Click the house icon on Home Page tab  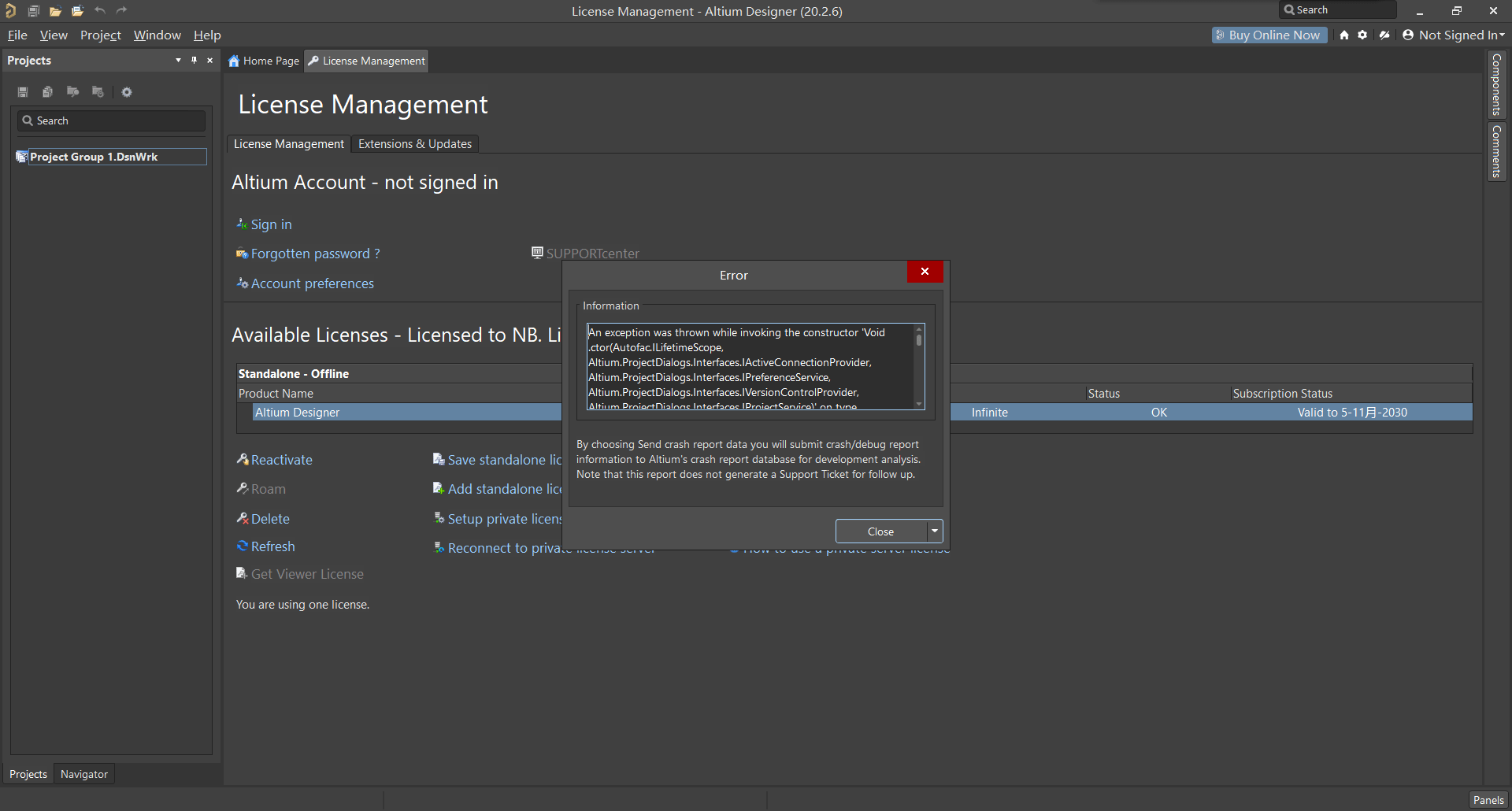(234, 61)
